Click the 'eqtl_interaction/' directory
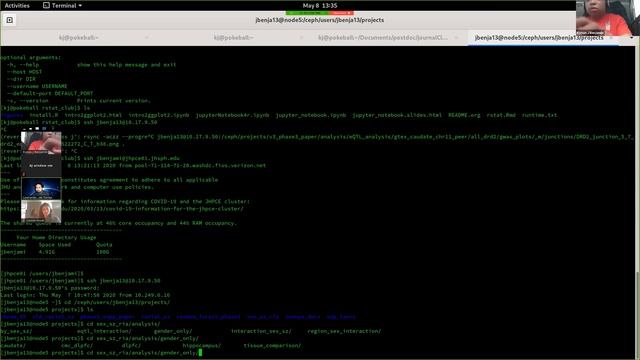640x360 pixels. (x=104, y=331)
